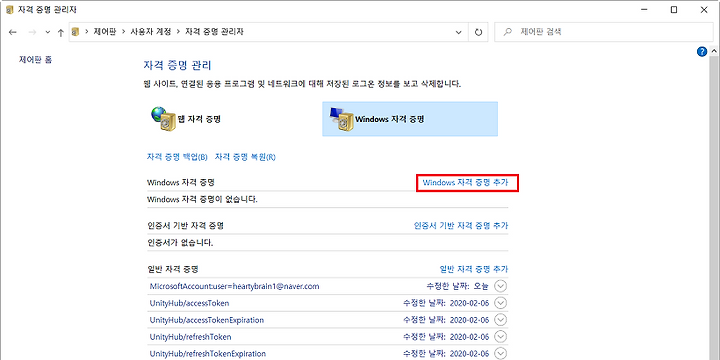Click the 제어판 검색 search field
The image size is (720, 360).
[x=604, y=32]
